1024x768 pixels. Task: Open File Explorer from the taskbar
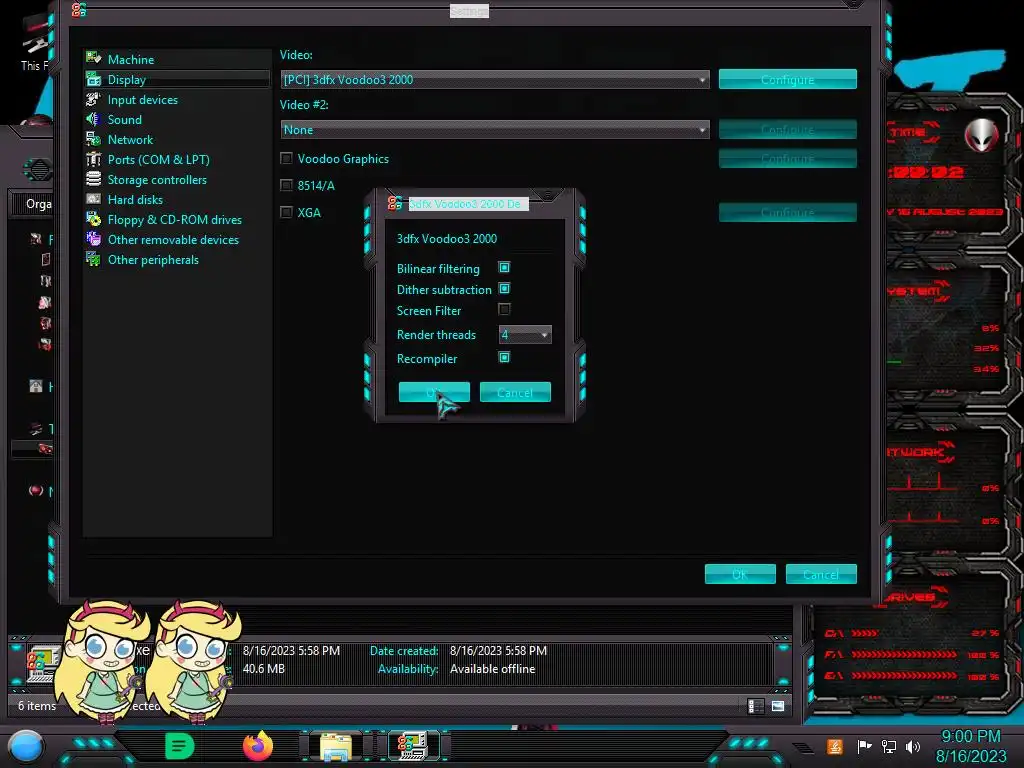(336, 746)
